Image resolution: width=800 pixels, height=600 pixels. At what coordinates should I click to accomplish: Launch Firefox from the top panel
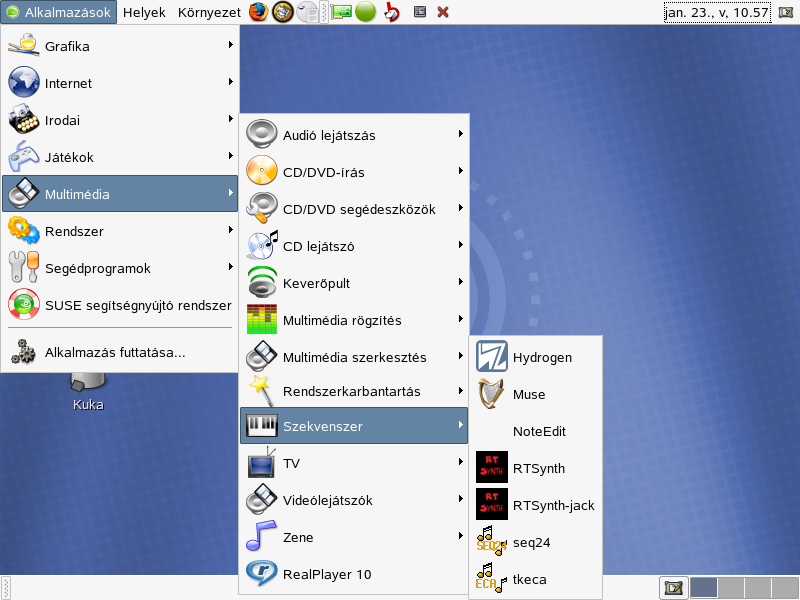coord(259,12)
